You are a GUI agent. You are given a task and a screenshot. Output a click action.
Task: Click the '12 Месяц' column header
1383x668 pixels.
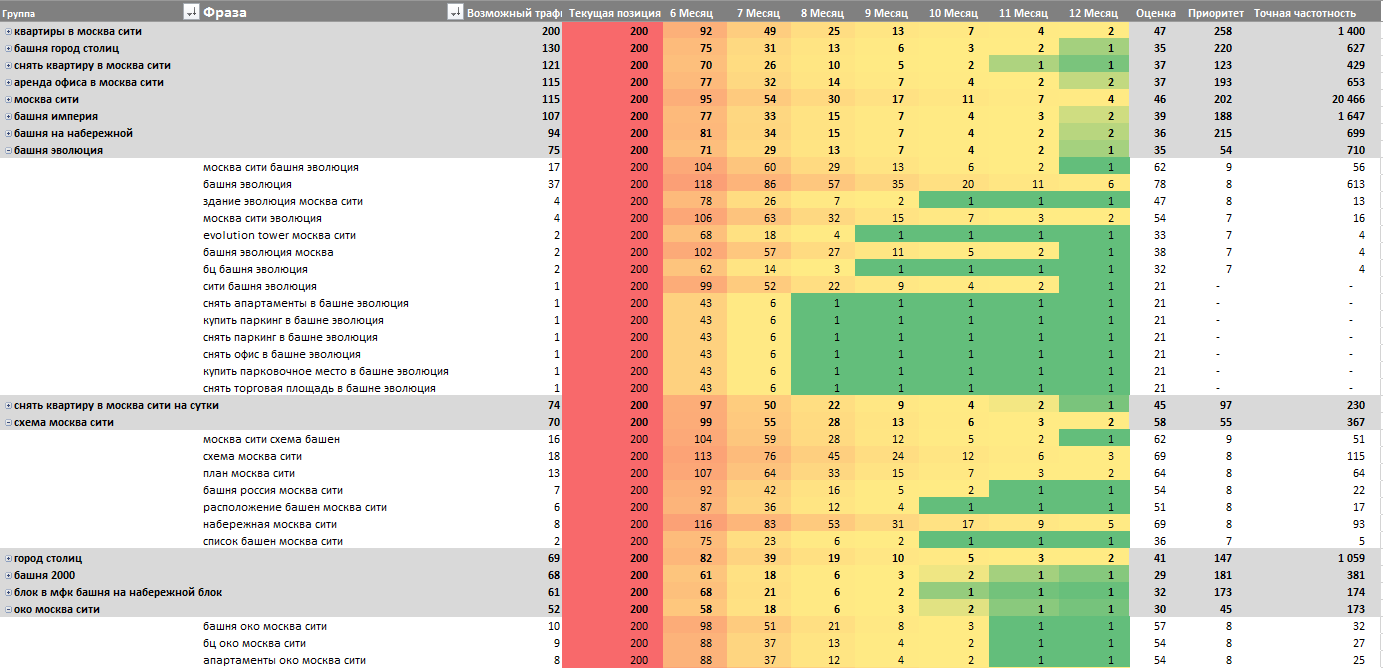point(1093,13)
